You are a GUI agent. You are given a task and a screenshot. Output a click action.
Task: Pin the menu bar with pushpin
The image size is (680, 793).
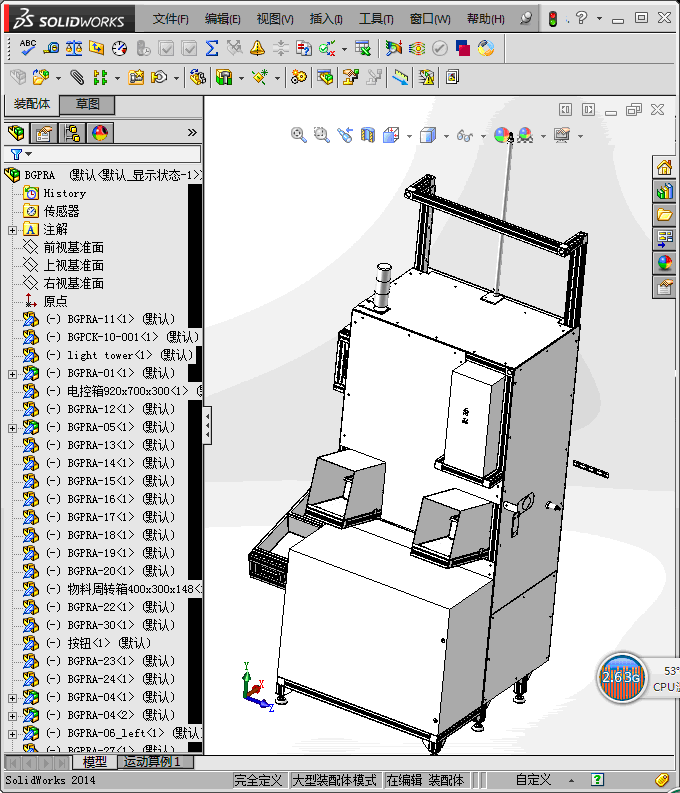tap(526, 19)
